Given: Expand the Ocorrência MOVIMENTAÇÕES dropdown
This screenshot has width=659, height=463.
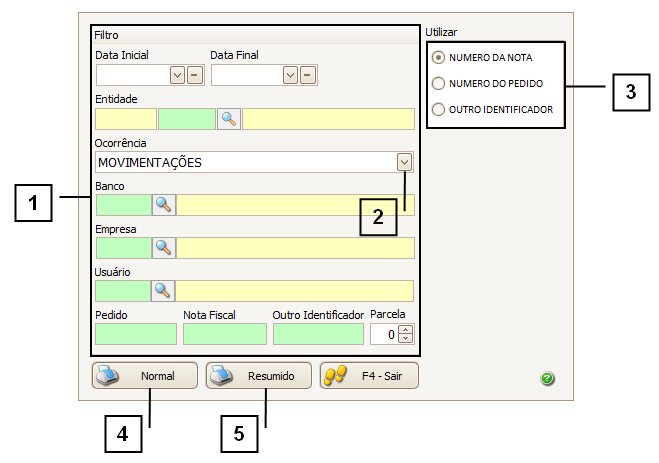Looking at the screenshot, I should tap(404, 162).
